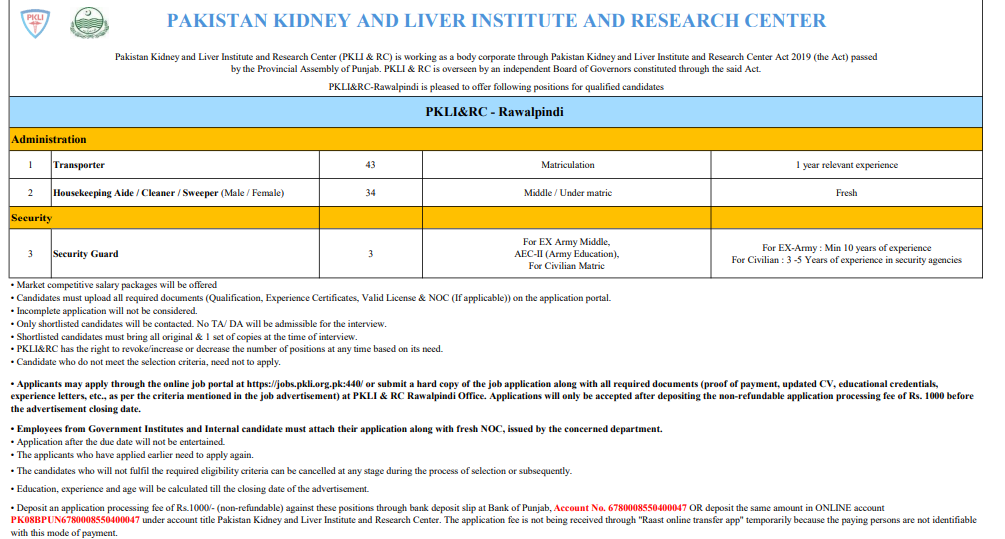Click the 43 vacancies cell for Transporter
The width and height of the screenshot is (1005, 539).
pyautogui.click(x=371, y=165)
